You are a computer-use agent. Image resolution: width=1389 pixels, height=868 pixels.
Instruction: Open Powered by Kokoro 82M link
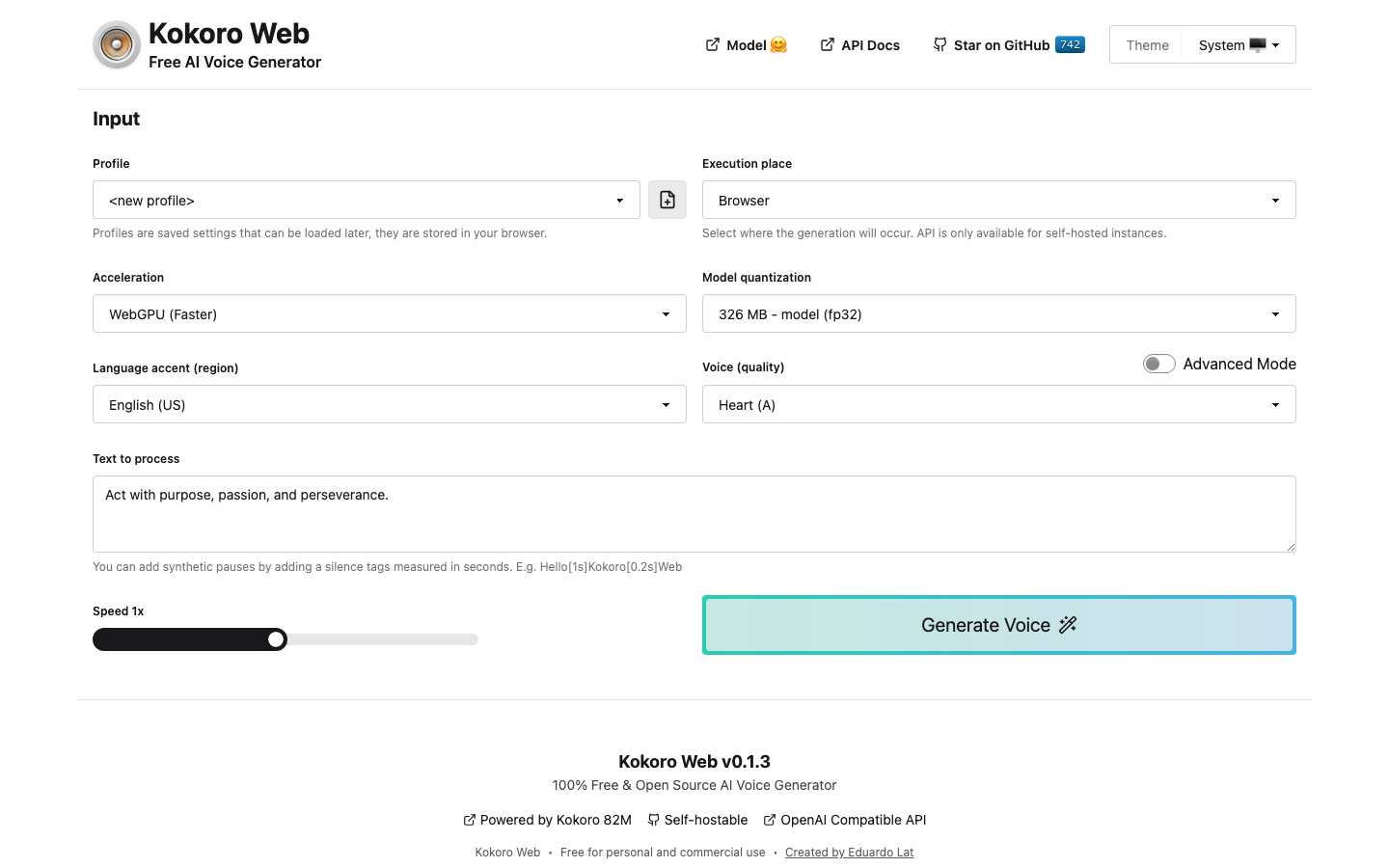pyautogui.click(x=547, y=820)
